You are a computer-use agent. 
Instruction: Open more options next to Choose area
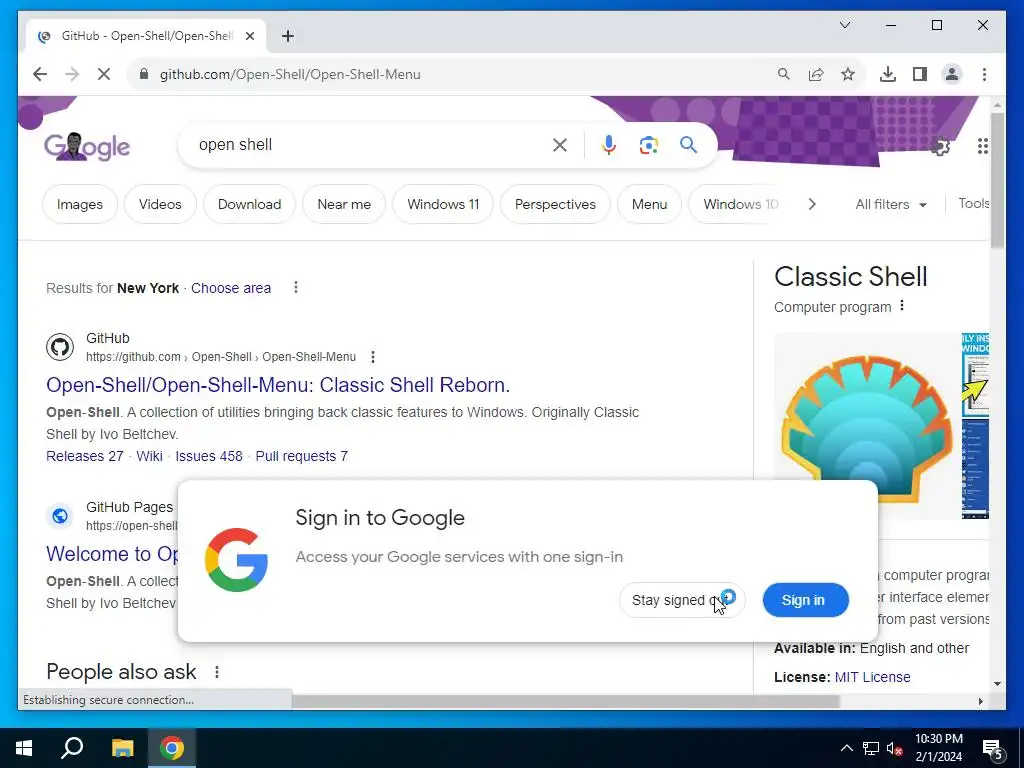pyautogui.click(x=296, y=287)
